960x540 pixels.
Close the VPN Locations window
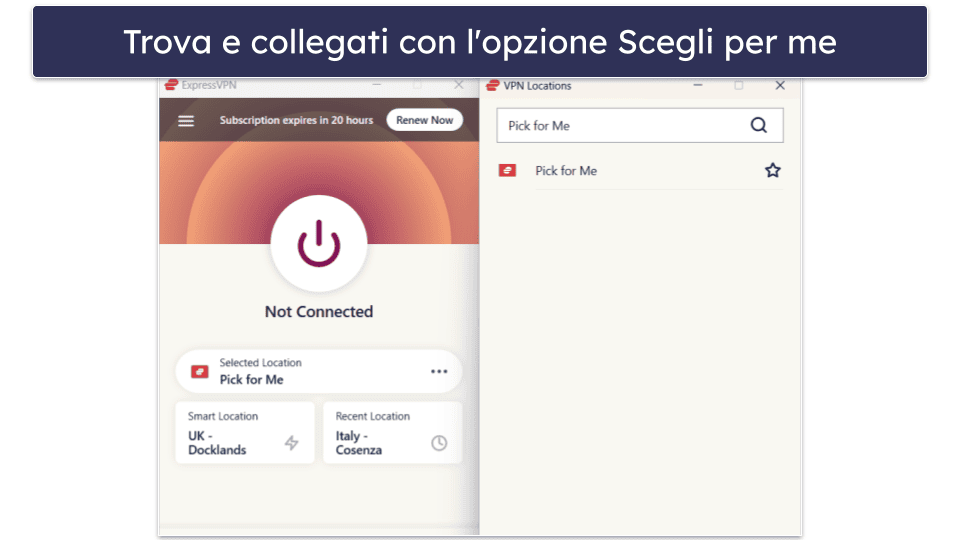click(x=780, y=85)
